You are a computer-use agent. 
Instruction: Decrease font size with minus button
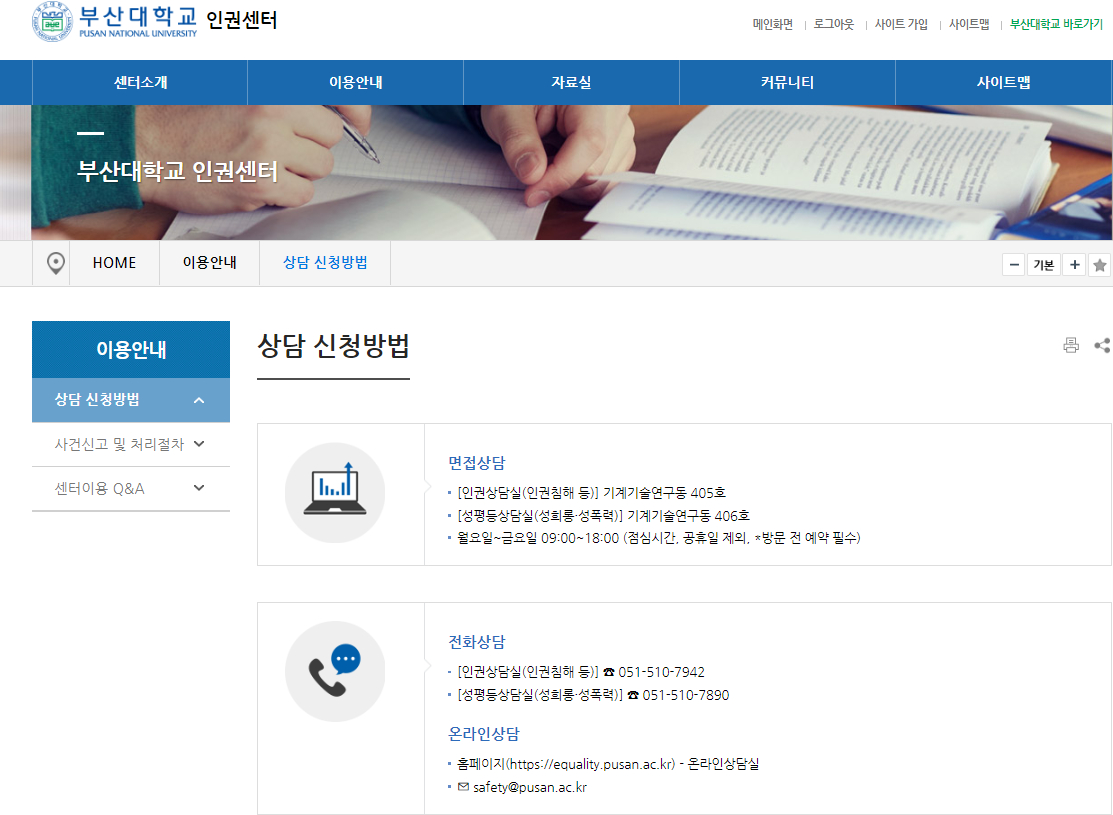(x=1014, y=265)
